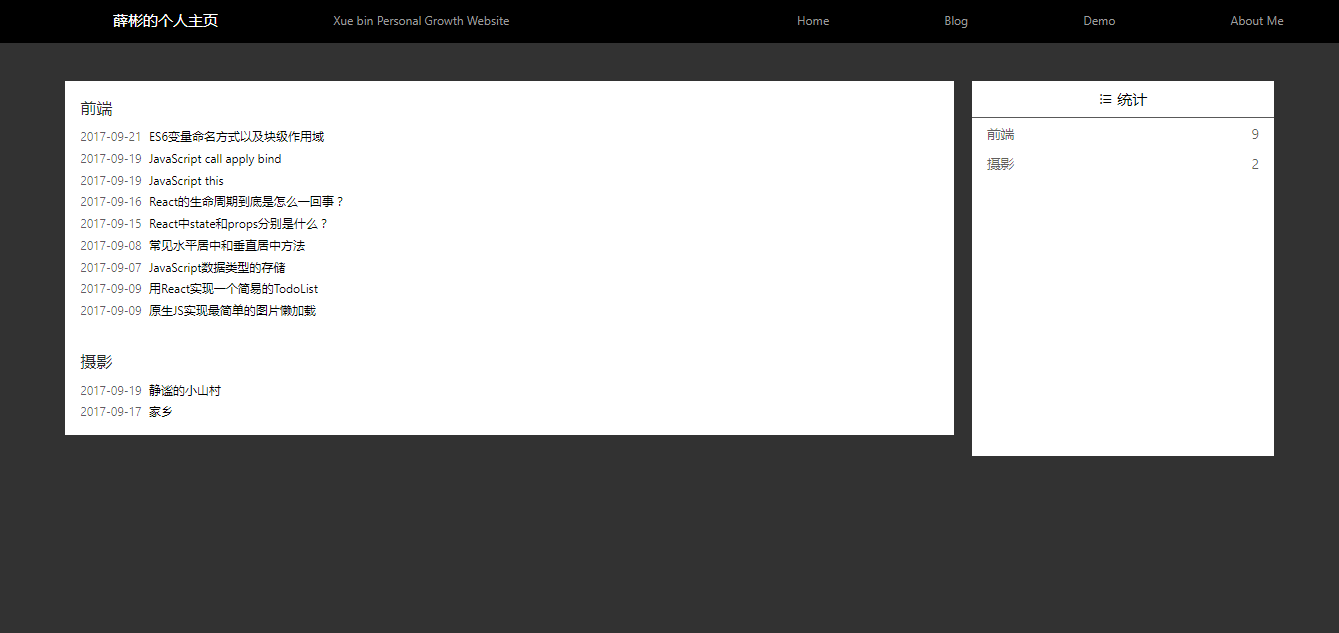Image resolution: width=1339 pixels, height=633 pixels.
Task: Open the ES6变量命名方式以及块级作用域 article
Action: (x=236, y=137)
